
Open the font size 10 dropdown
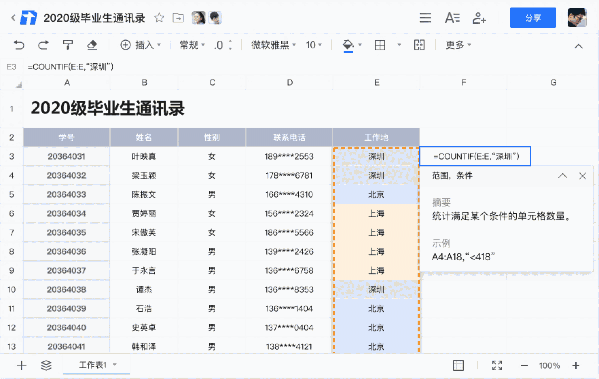pyautogui.click(x=314, y=45)
